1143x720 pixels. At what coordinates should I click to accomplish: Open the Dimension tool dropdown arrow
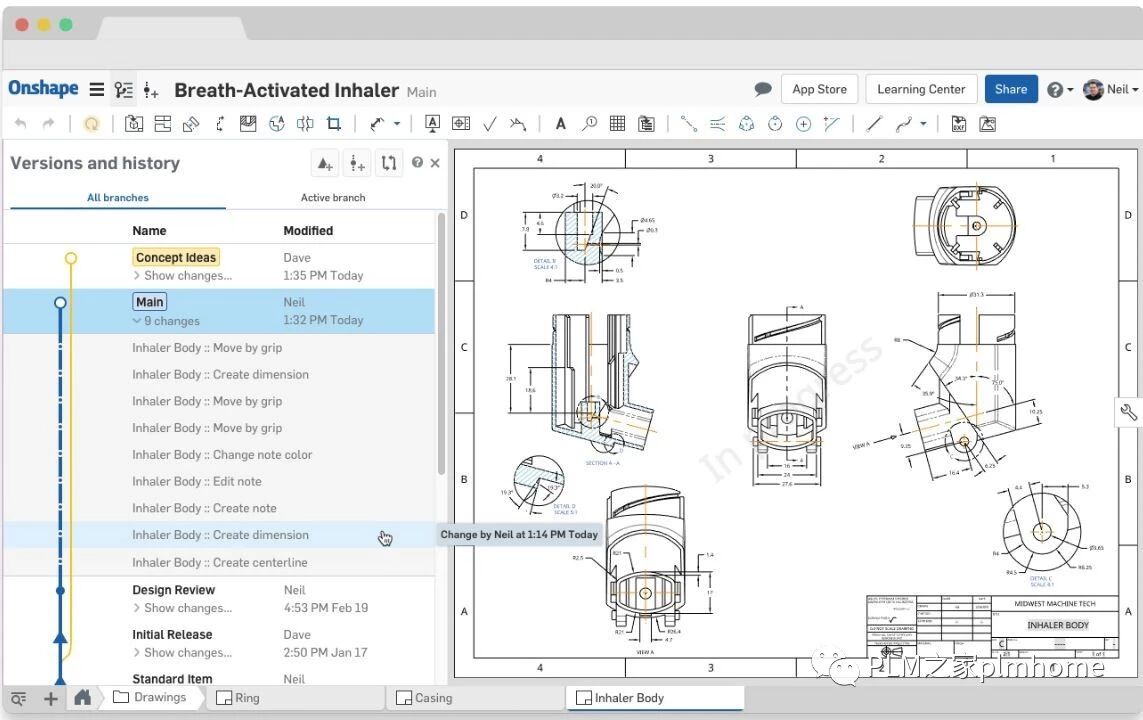[397, 124]
